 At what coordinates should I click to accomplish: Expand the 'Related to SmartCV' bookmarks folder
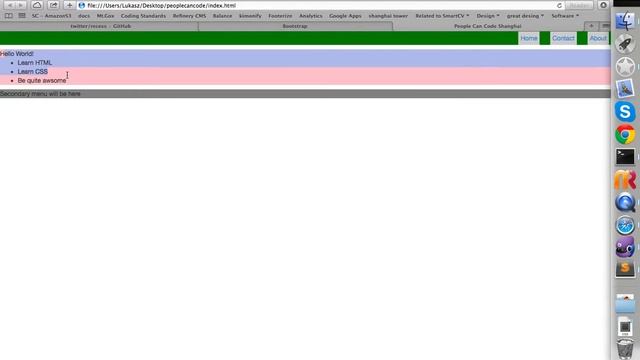point(442,16)
